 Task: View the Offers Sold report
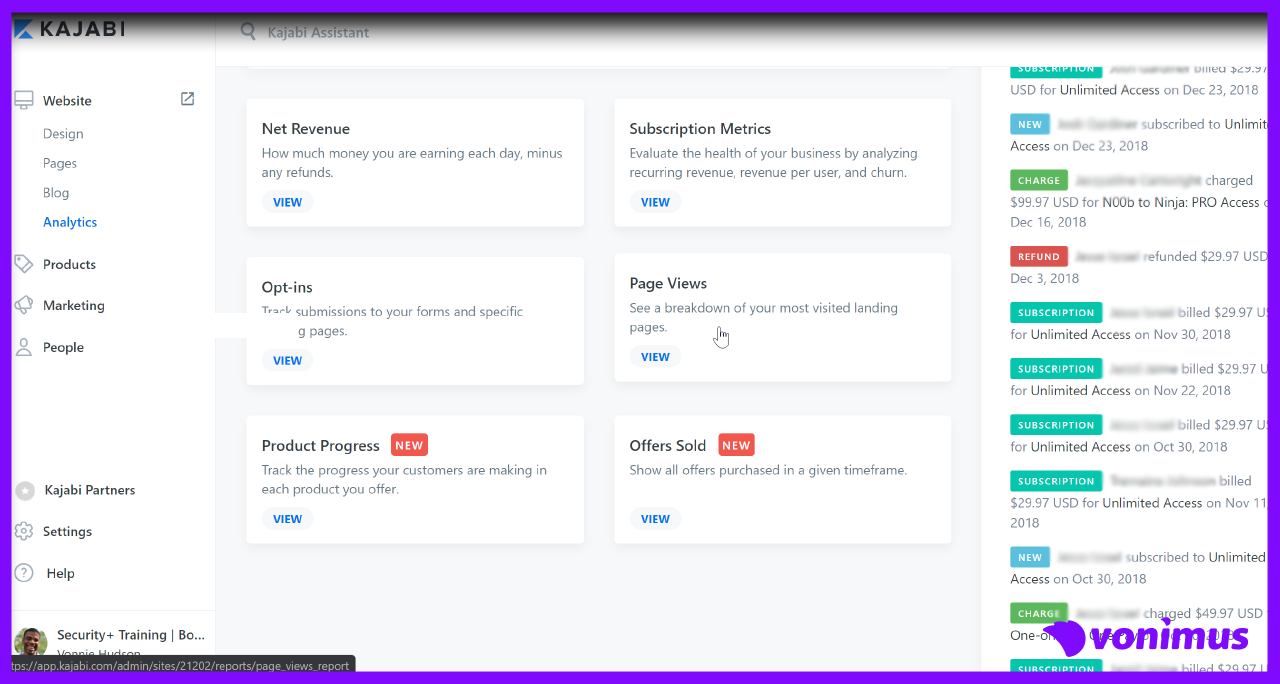(655, 519)
